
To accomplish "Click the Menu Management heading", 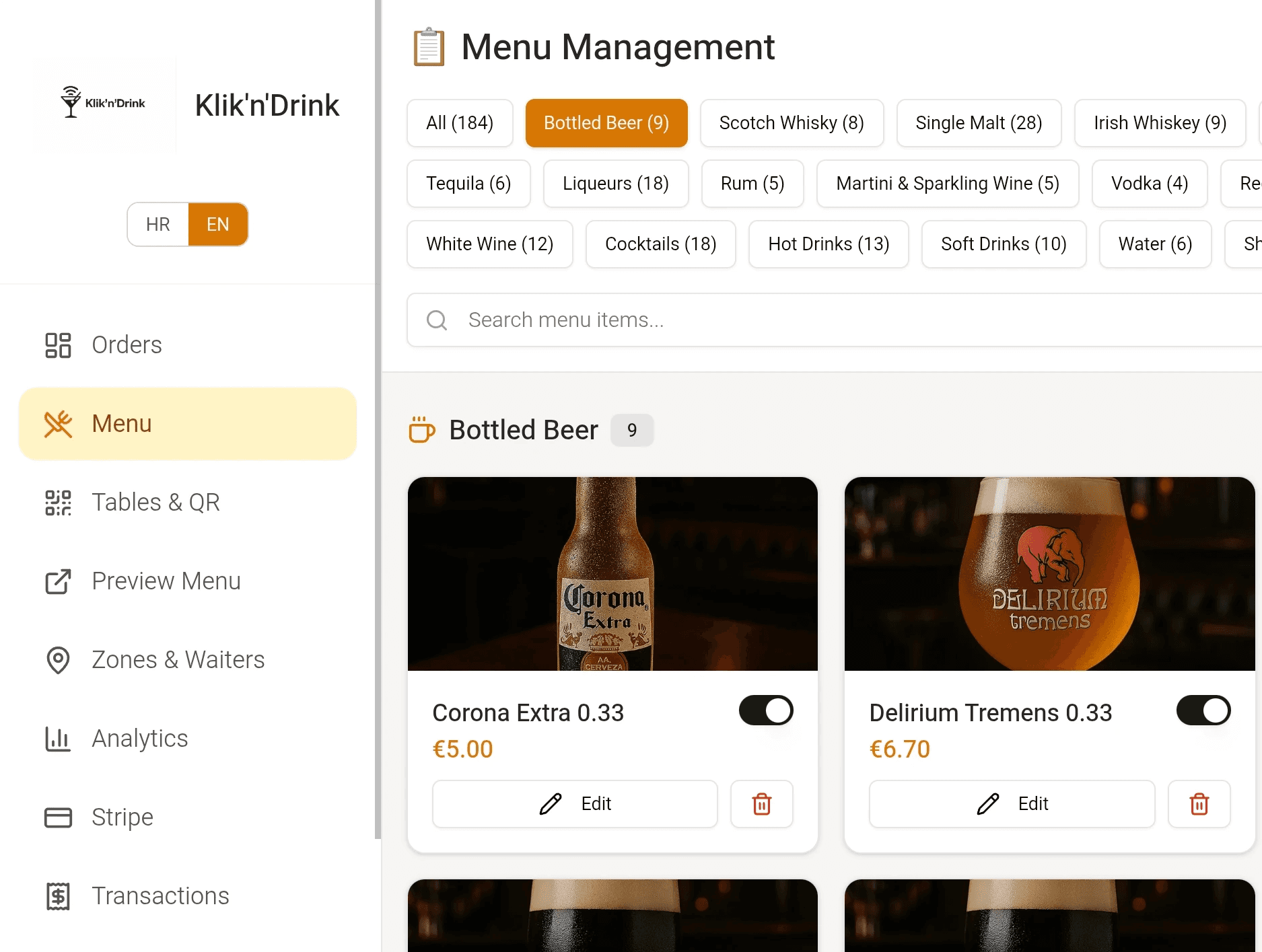I will click(x=618, y=47).
